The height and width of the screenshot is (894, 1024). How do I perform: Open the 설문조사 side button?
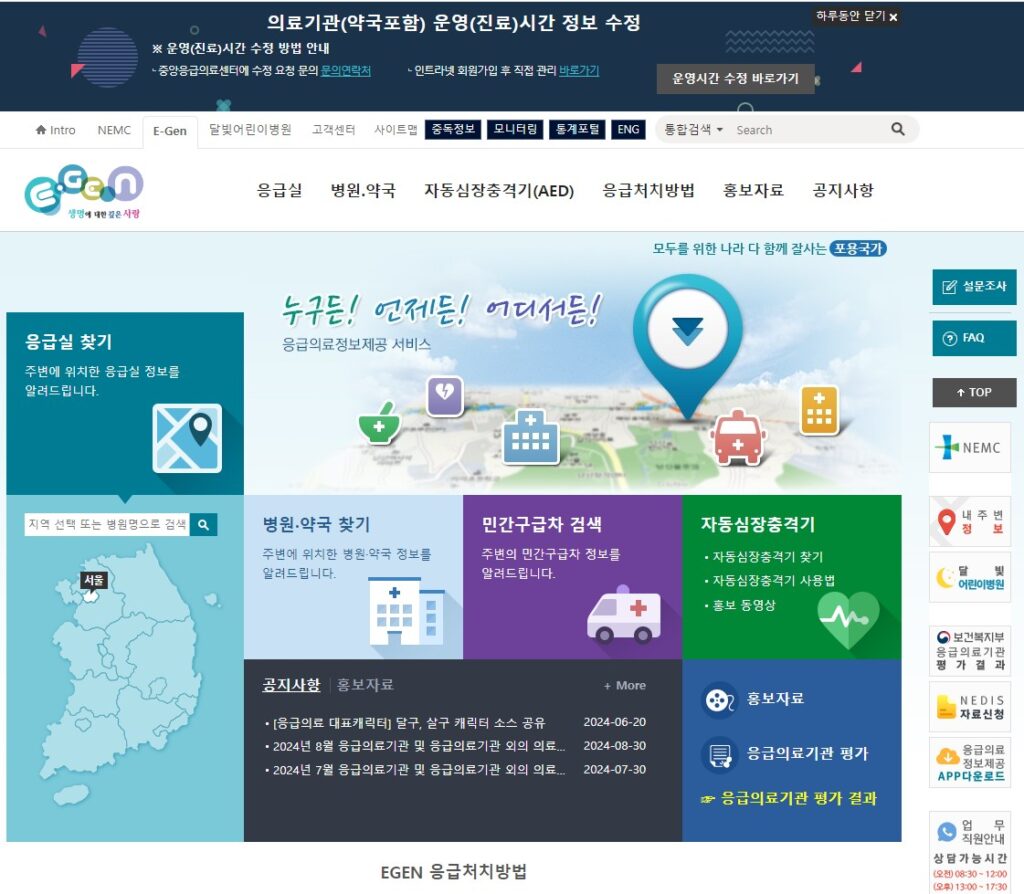click(974, 287)
